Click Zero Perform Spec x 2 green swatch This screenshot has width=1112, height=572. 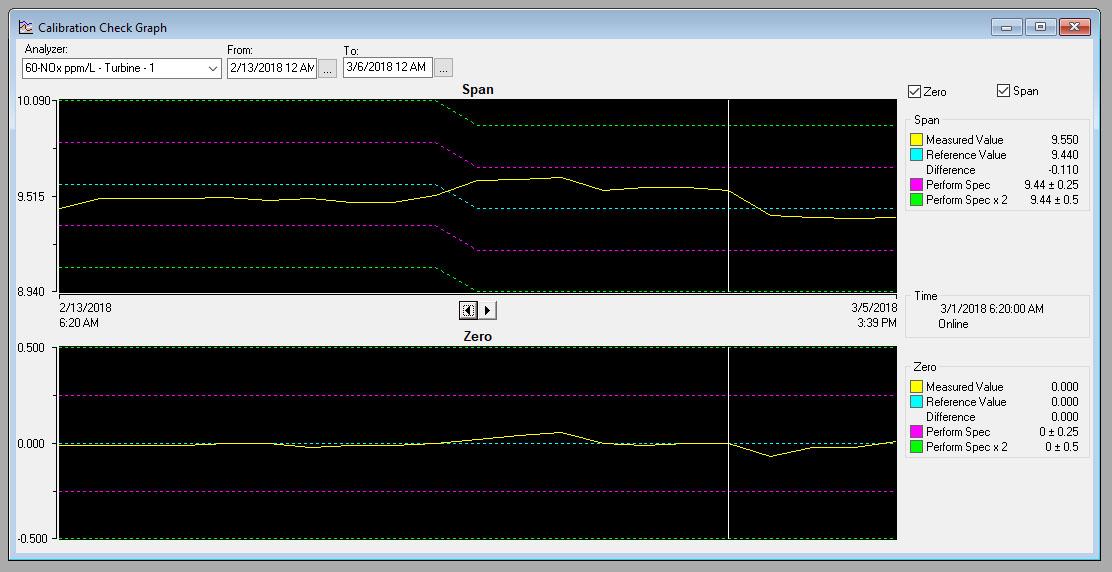pos(916,447)
